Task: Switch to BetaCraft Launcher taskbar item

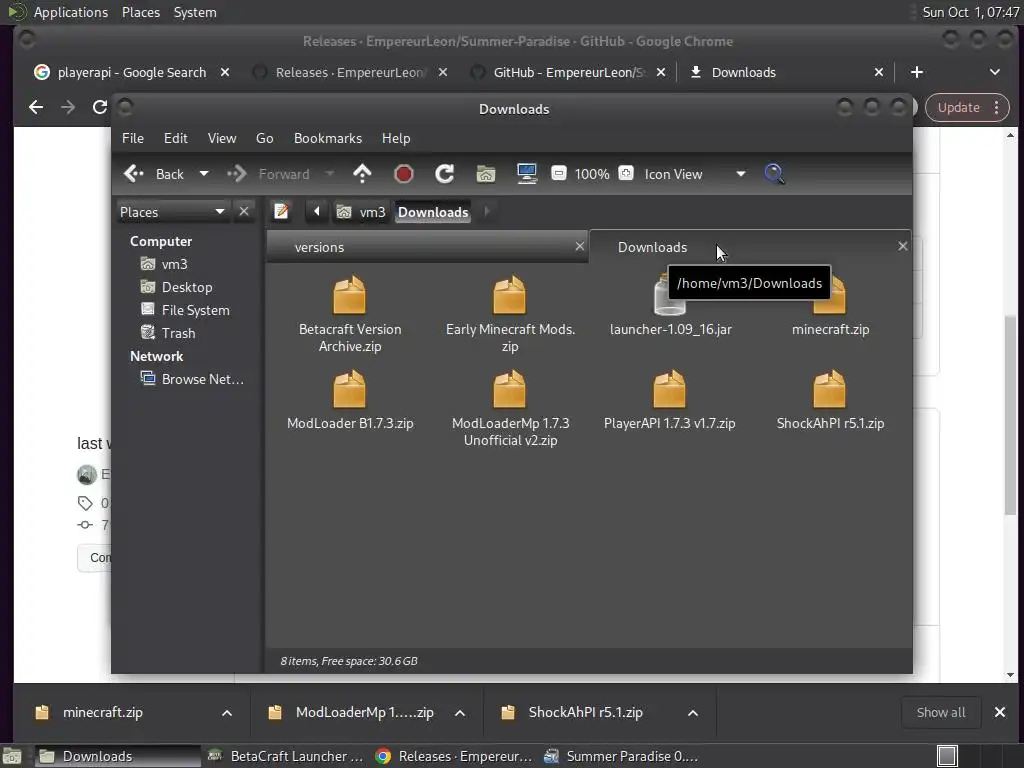Action: 285,756
